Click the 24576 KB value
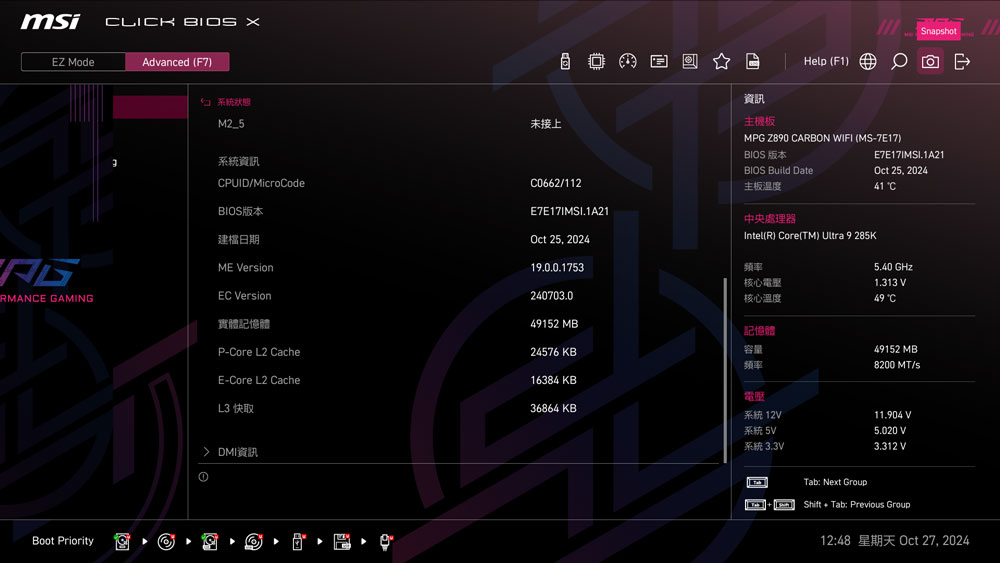 (553, 352)
